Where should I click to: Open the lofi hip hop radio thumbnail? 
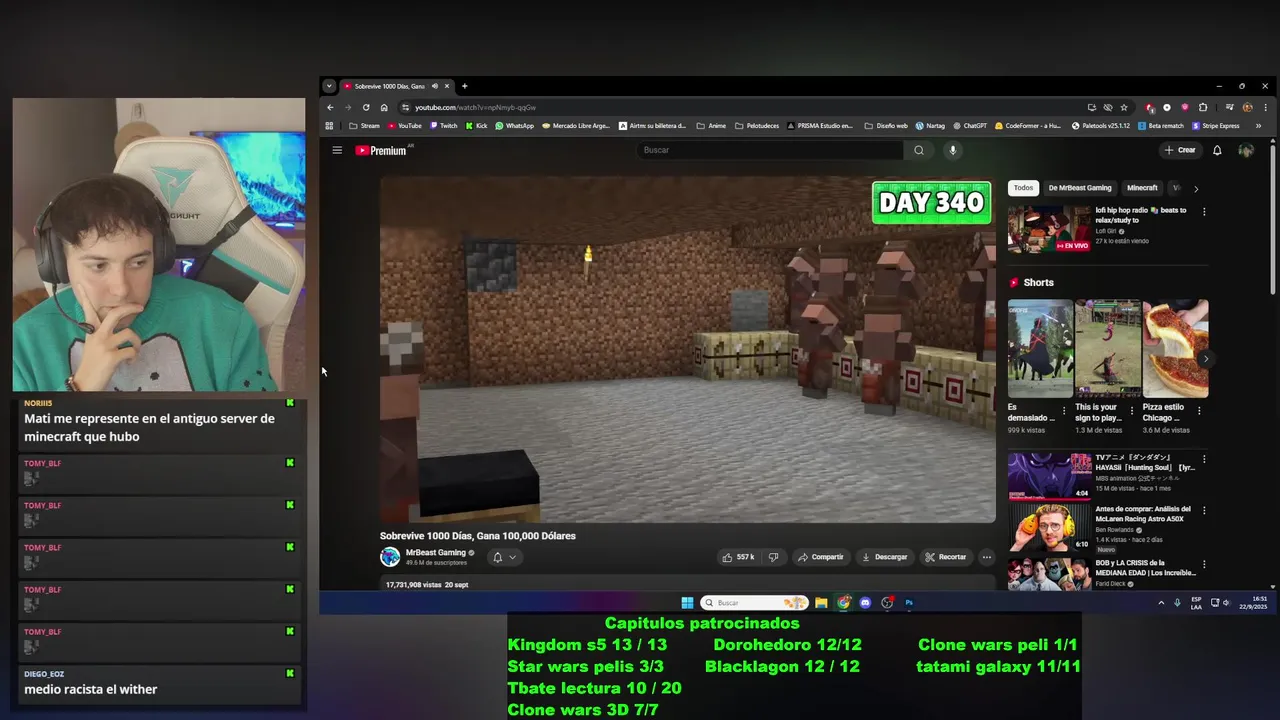[1049, 229]
